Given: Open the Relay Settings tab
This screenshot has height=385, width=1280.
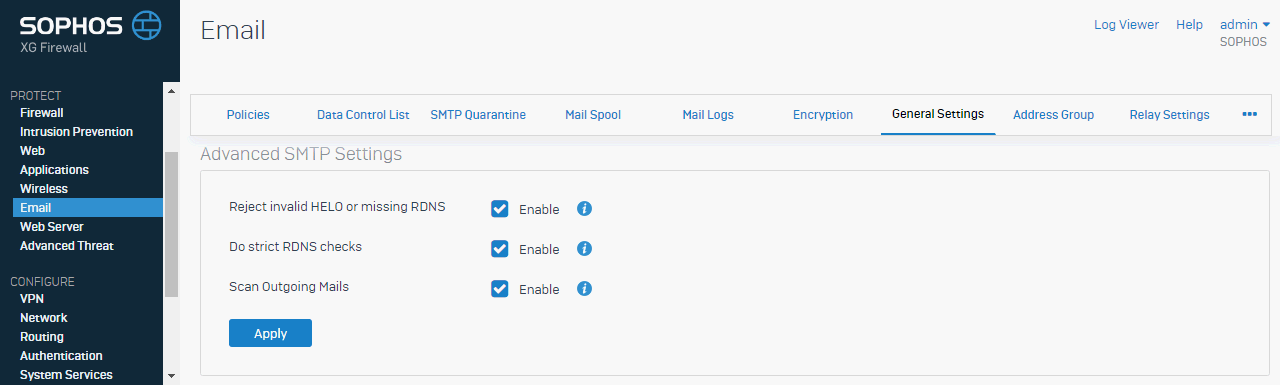Looking at the screenshot, I should click(x=1169, y=115).
